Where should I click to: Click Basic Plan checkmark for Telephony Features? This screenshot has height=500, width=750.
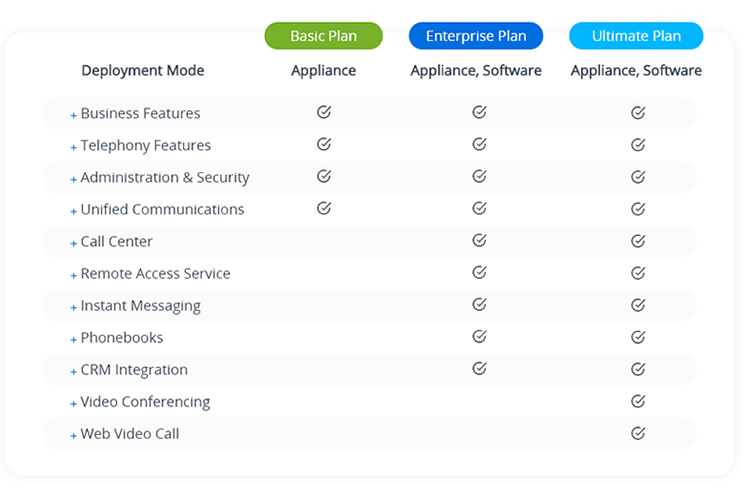coord(324,144)
